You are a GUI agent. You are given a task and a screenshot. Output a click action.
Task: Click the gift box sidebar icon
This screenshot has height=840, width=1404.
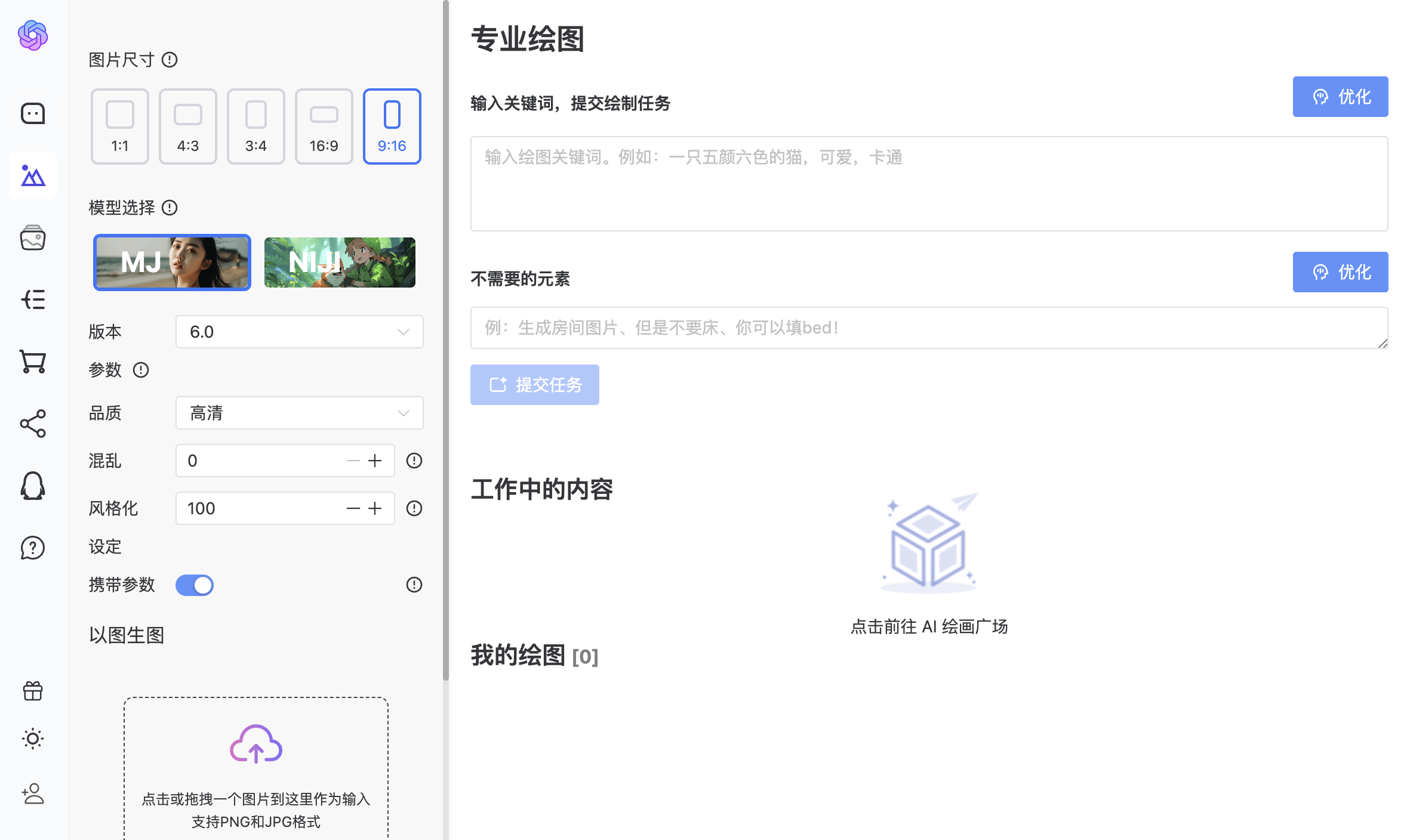pyautogui.click(x=33, y=691)
